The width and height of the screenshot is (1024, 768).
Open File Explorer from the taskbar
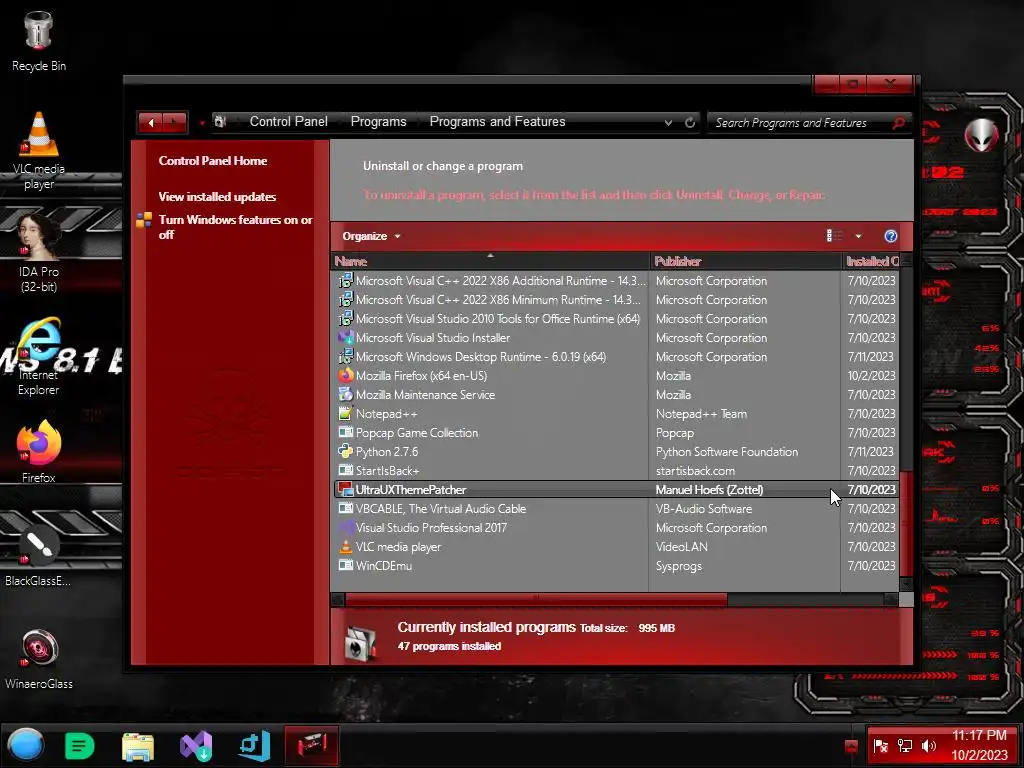[x=138, y=746]
